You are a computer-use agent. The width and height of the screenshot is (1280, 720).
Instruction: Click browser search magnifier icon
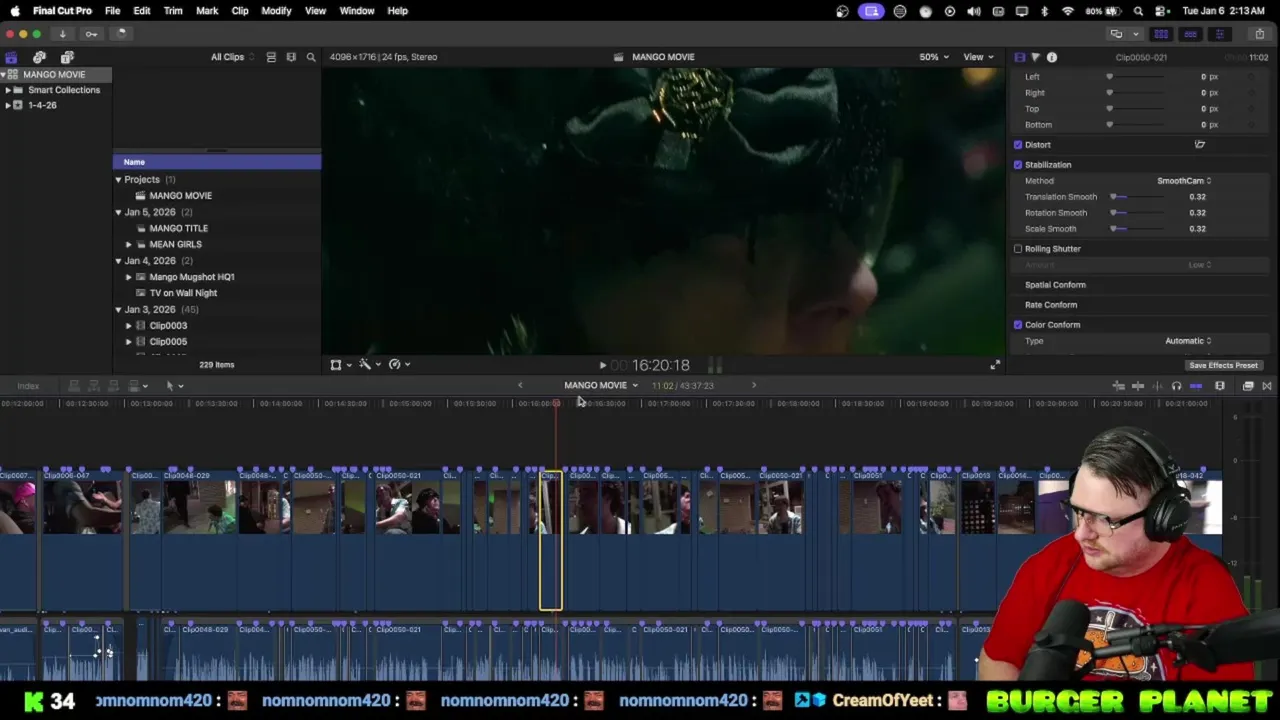[311, 57]
